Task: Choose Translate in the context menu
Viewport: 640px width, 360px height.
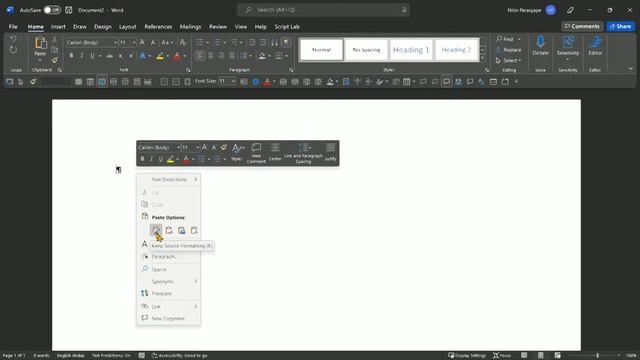Action: click(169, 293)
